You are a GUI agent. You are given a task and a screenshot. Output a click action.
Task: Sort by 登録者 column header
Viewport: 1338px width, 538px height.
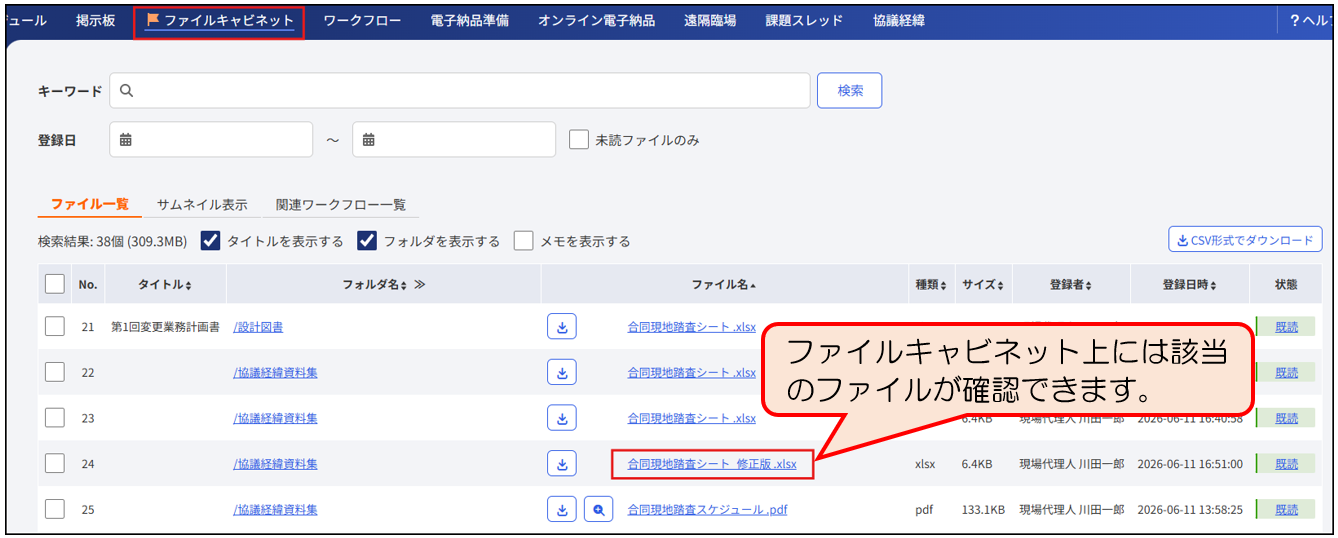[1071, 285]
